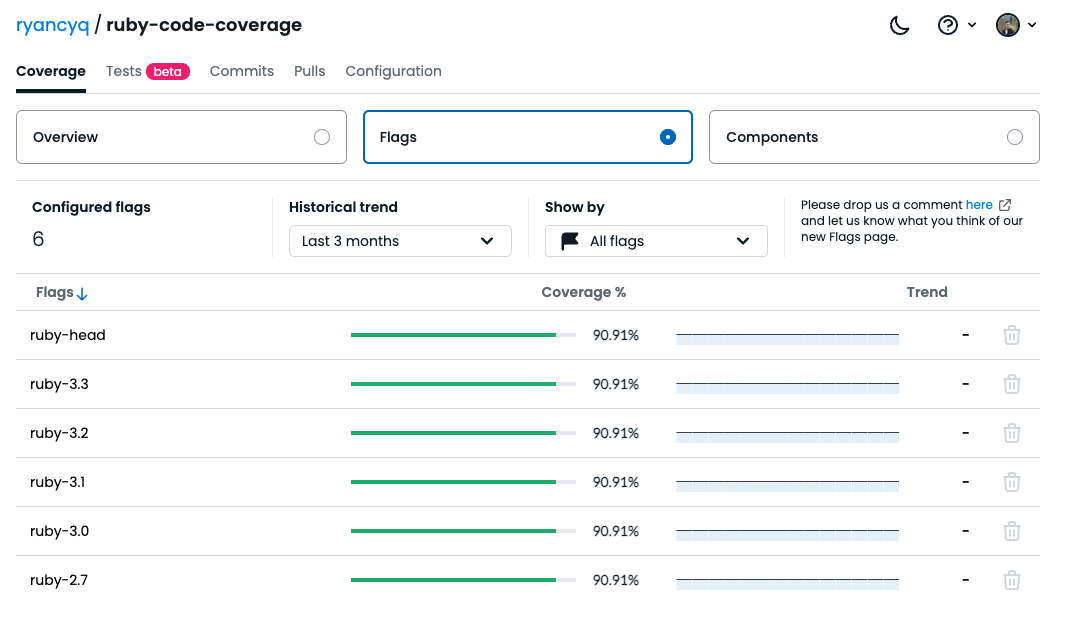The height and width of the screenshot is (638, 1079).
Task: Click the ruby-head coverage progress bar
Action: coord(463,335)
